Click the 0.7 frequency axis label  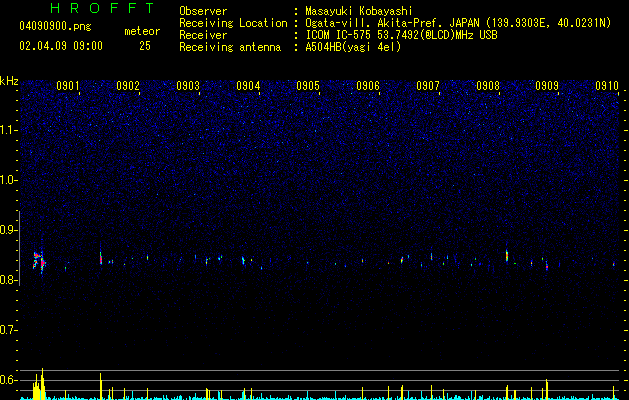tap(8, 330)
